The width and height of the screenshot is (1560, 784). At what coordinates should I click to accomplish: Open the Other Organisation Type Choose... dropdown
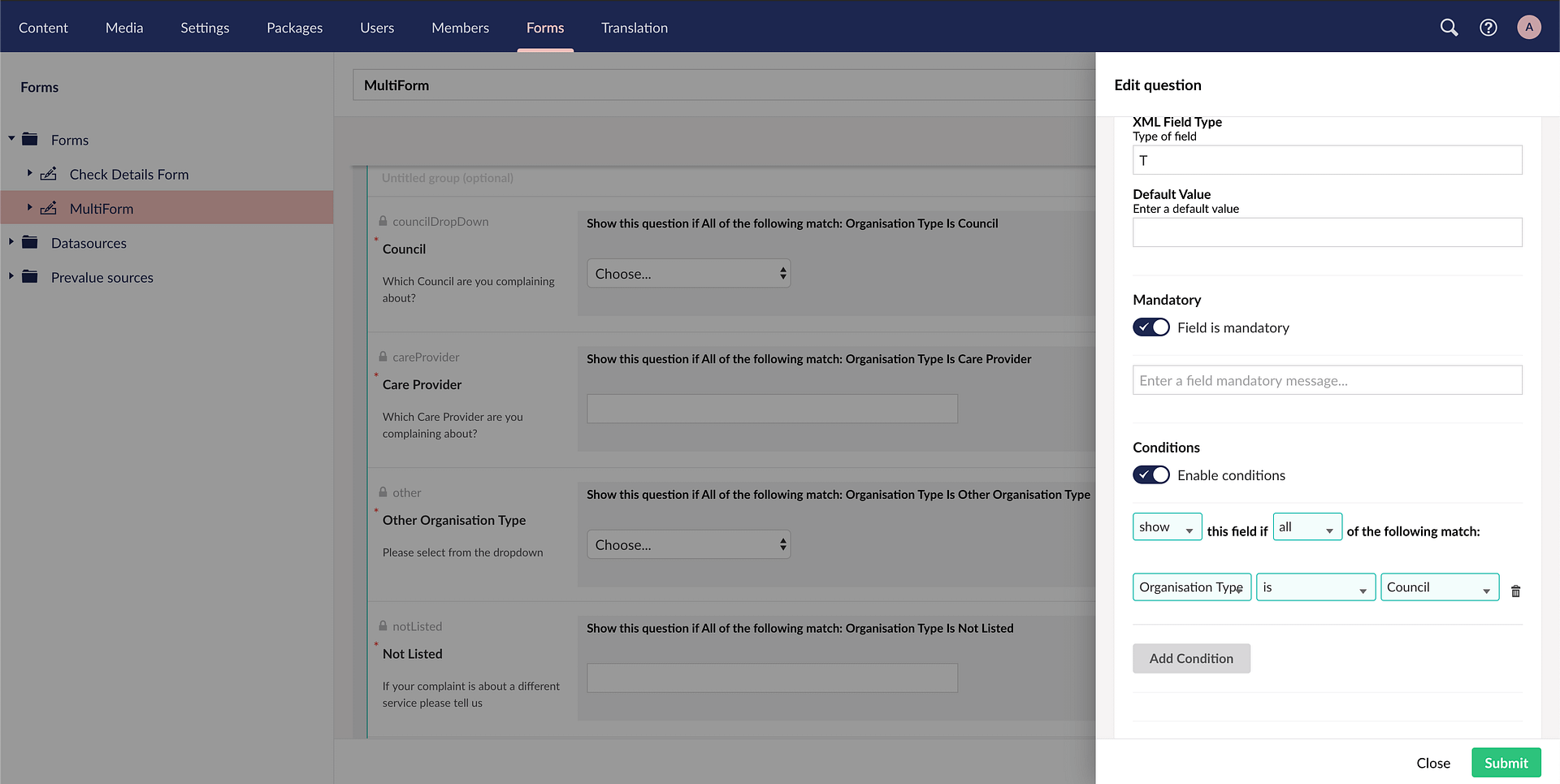click(x=689, y=545)
